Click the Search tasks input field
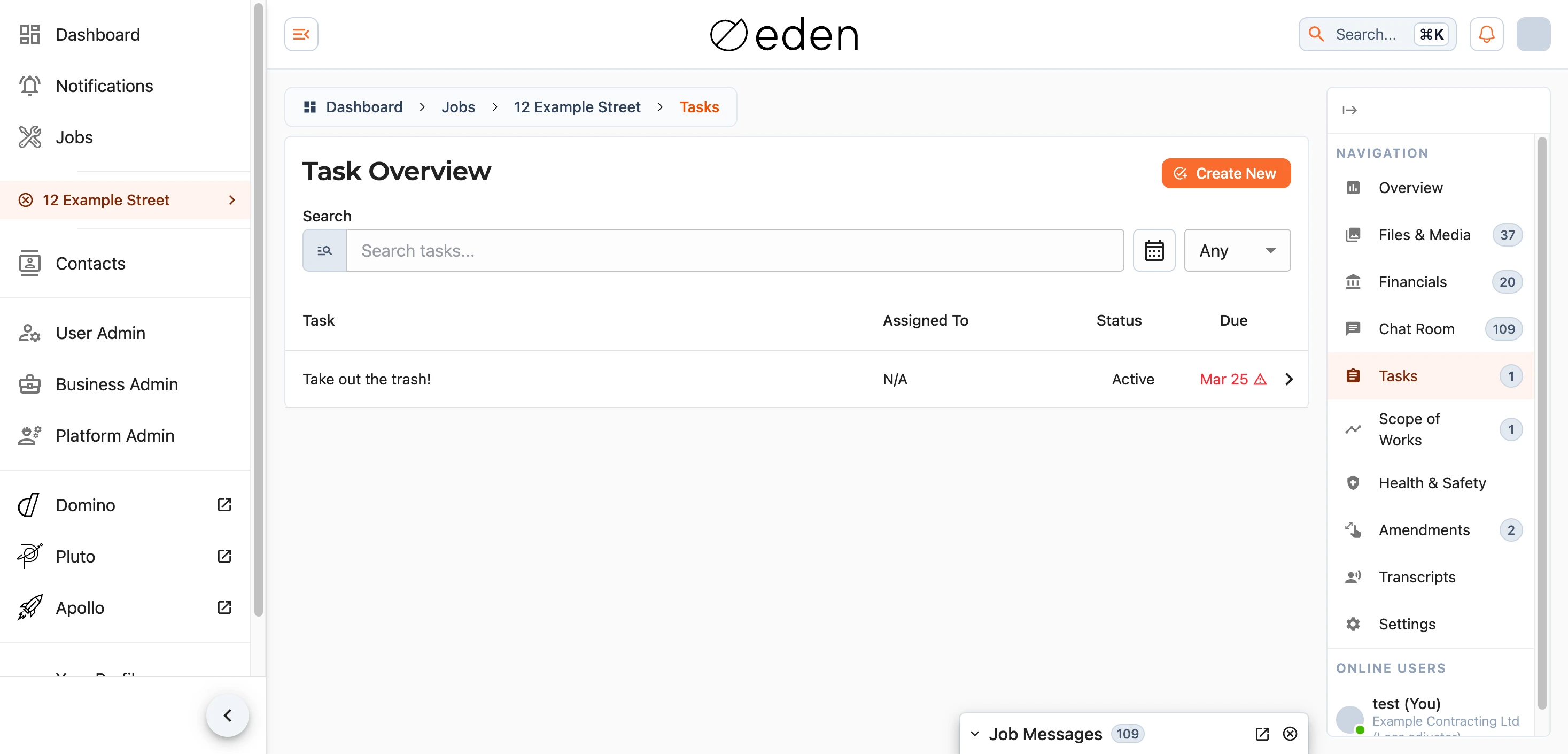Screen dimensions: 1568x754 [x=735, y=250]
